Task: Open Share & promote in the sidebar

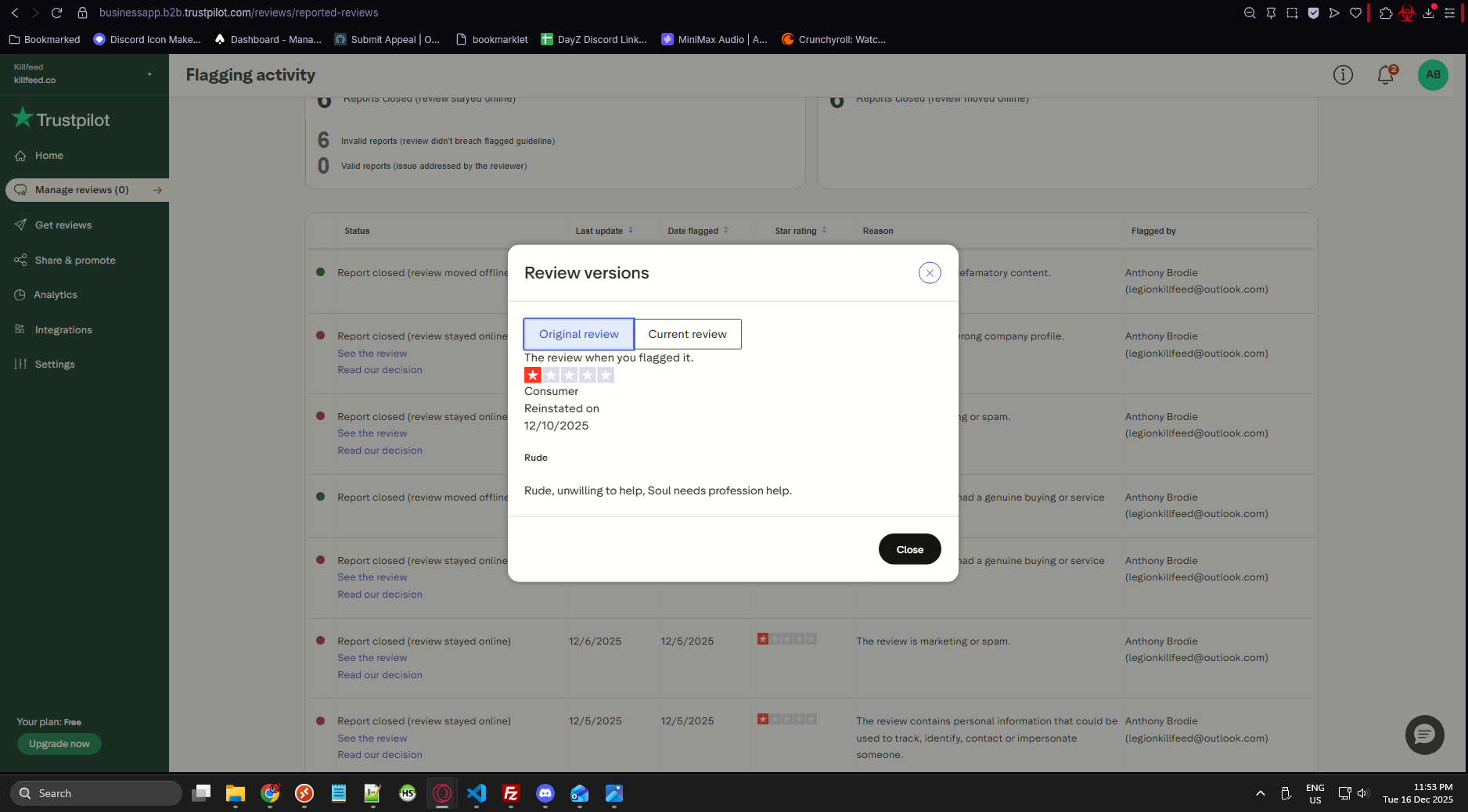Action: (x=75, y=260)
